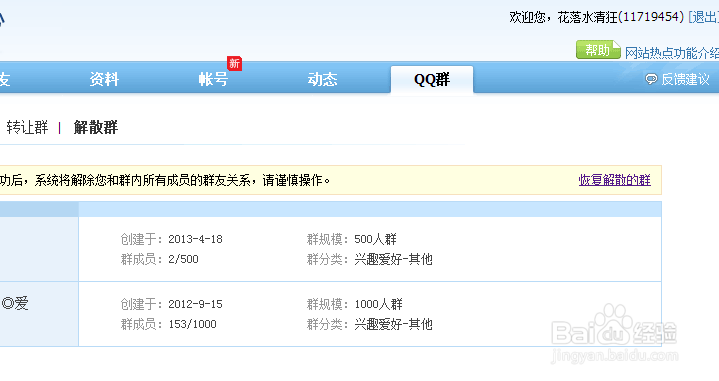Click group size 1000人群
Screen dimensions: 719x381
[x=379, y=304]
